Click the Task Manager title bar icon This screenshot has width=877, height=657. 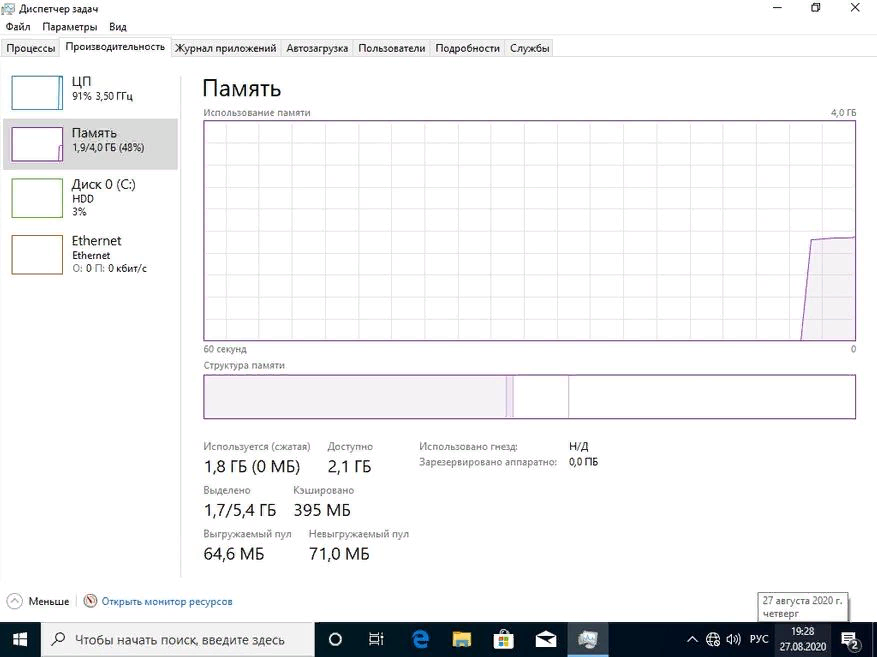click(x=8, y=9)
